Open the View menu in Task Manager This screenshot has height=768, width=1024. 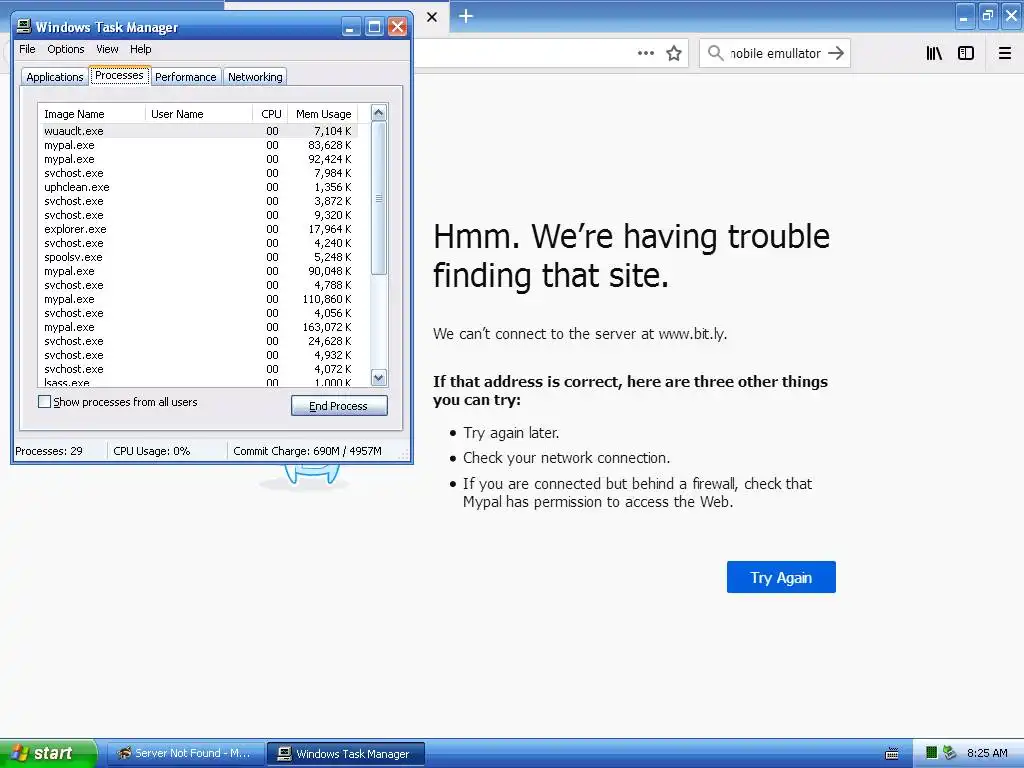pyautogui.click(x=107, y=49)
